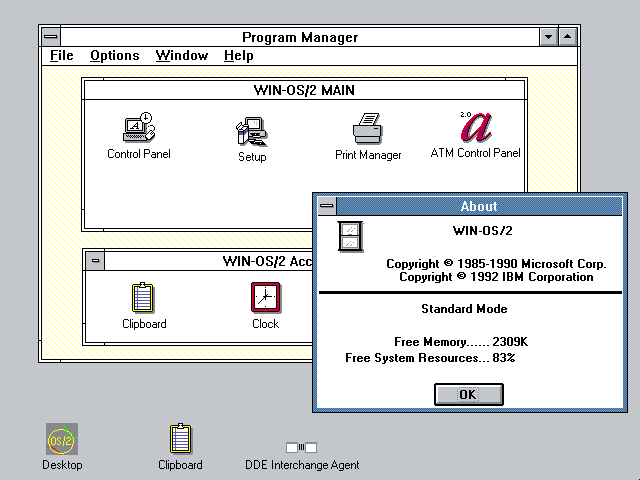Open the Options menu
640x480 pixels.
pos(115,56)
